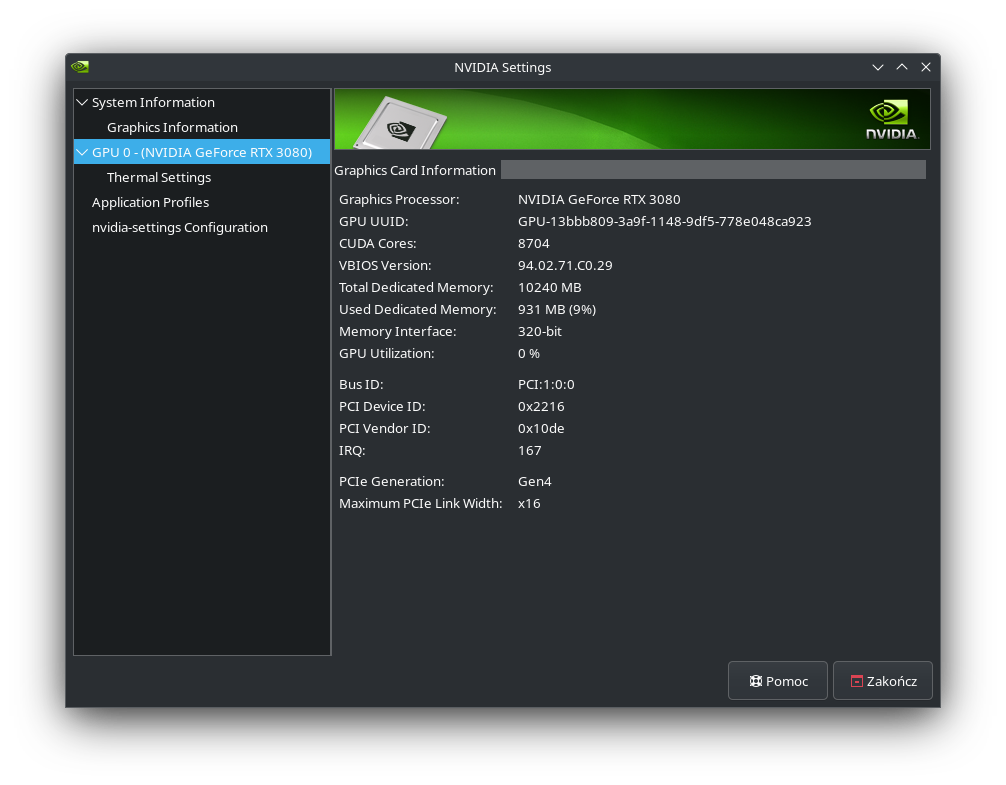Collapse the GPU 0 tree node
The height and width of the screenshot is (785, 1006).
[x=82, y=152]
